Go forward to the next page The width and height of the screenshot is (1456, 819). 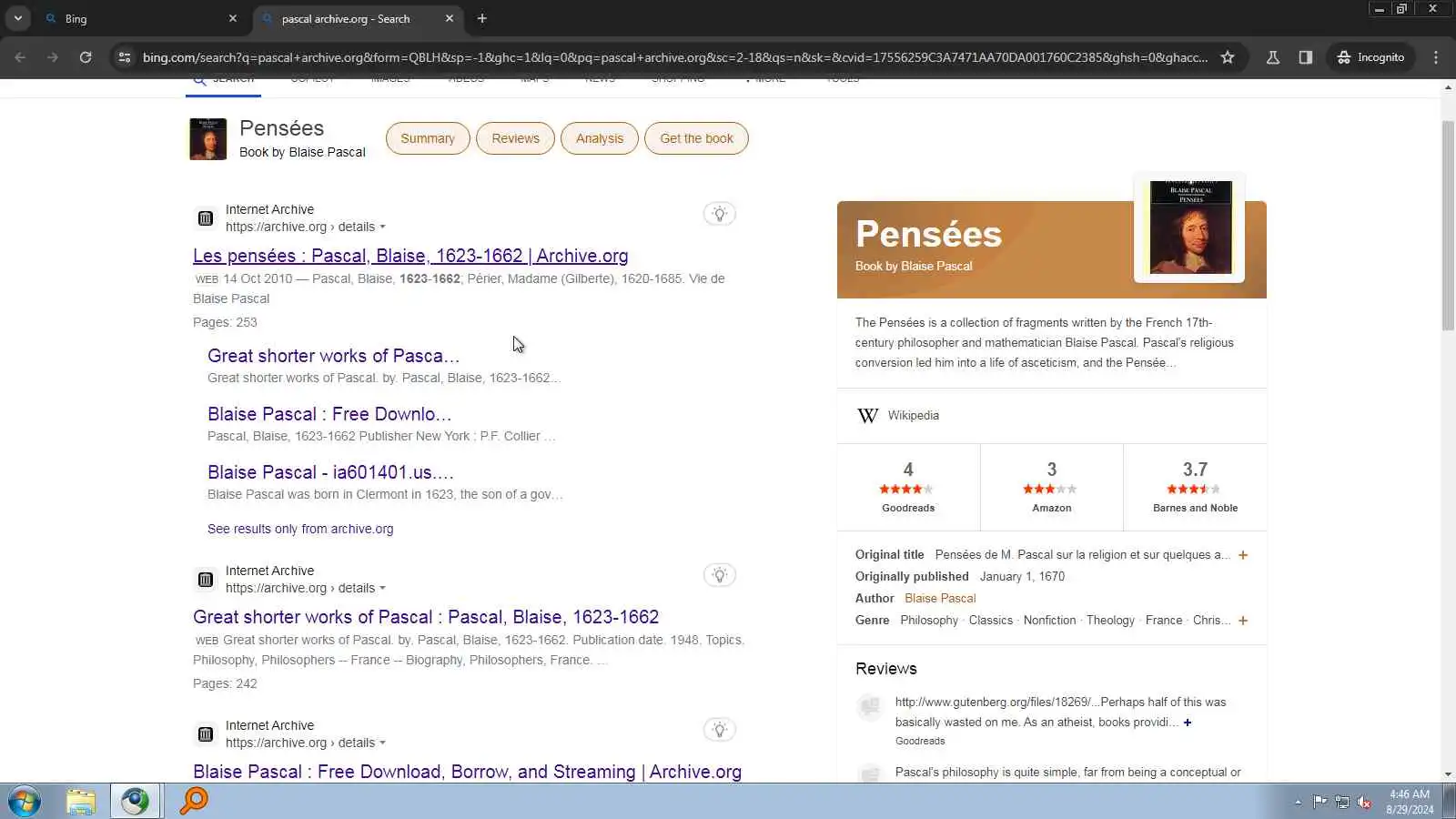point(53,57)
